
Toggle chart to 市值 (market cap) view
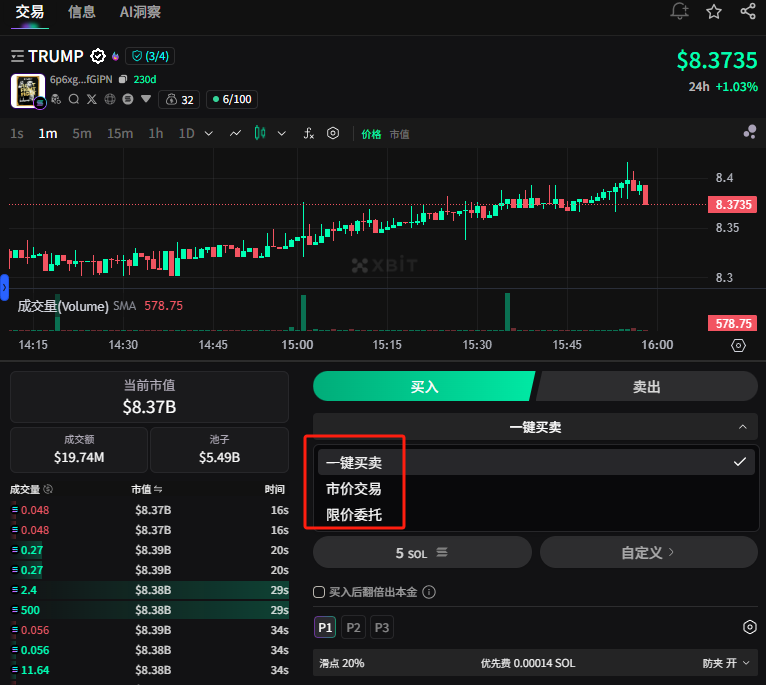click(x=400, y=134)
